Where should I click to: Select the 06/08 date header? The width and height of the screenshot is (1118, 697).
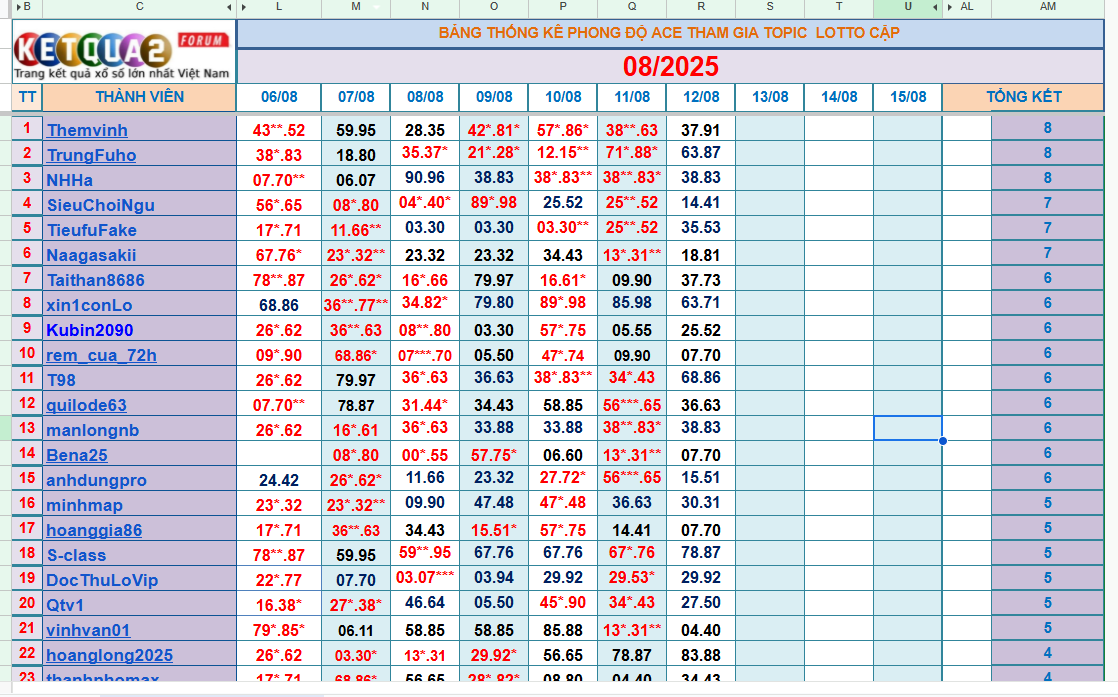point(279,97)
